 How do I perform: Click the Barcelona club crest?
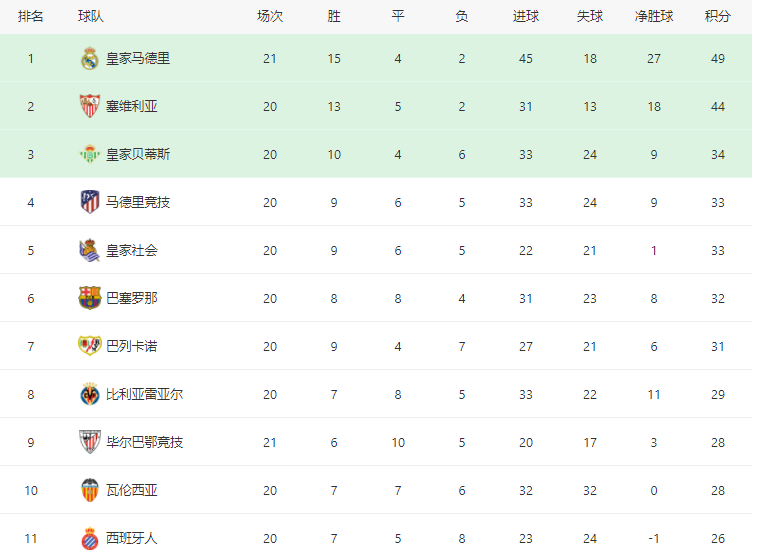[90, 298]
